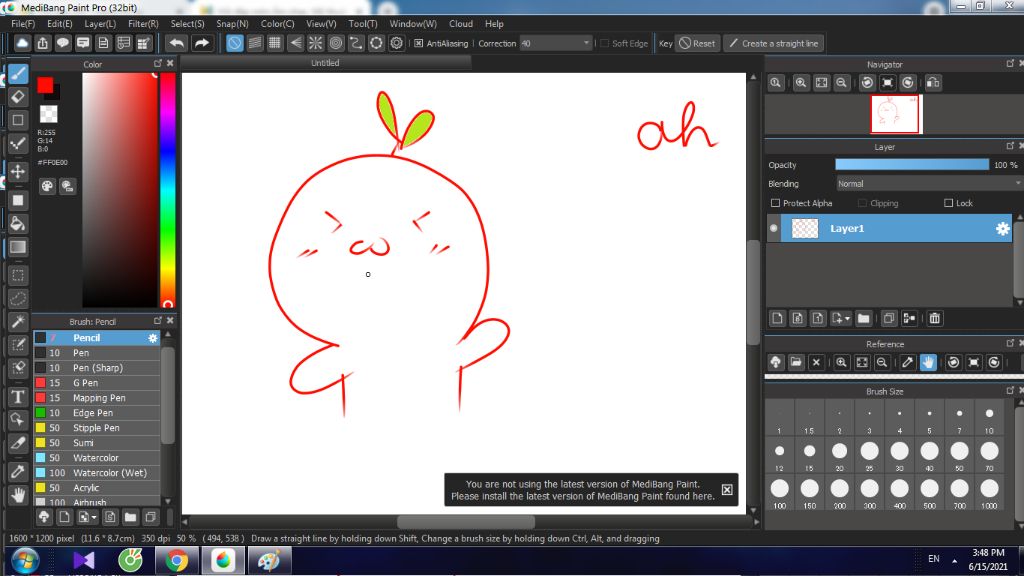Open Chrome from the Windows taskbar
This screenshot has width=1024, height=576.
(x=177, y=560)
